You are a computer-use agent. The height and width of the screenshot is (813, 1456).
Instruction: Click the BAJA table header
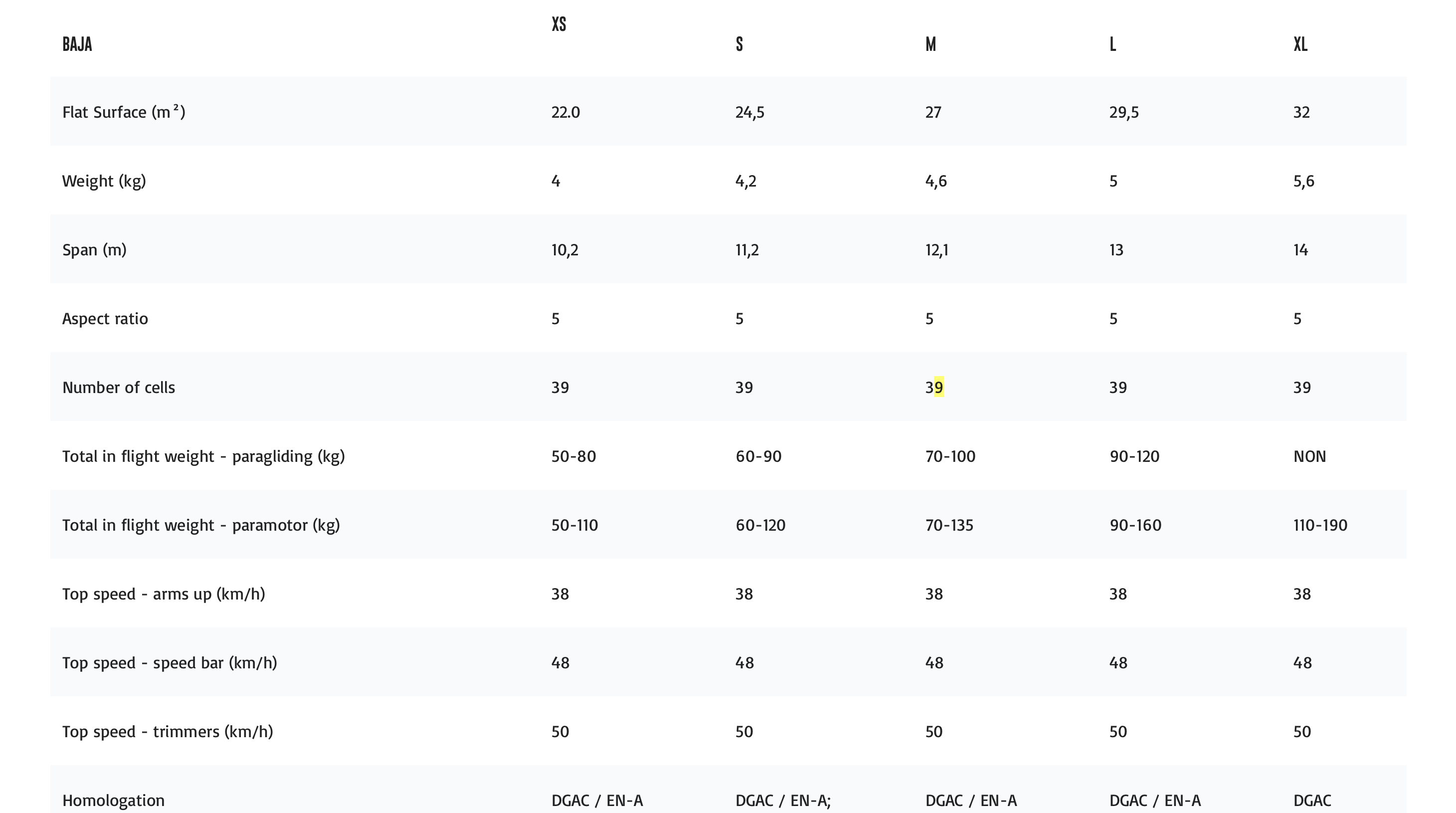coord(77,44)
